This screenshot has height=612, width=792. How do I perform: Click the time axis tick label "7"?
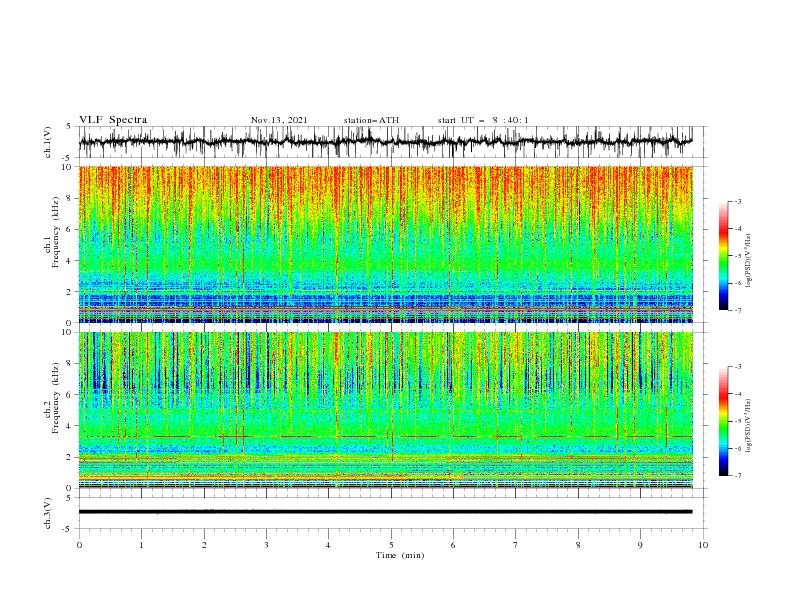[516, 545]
